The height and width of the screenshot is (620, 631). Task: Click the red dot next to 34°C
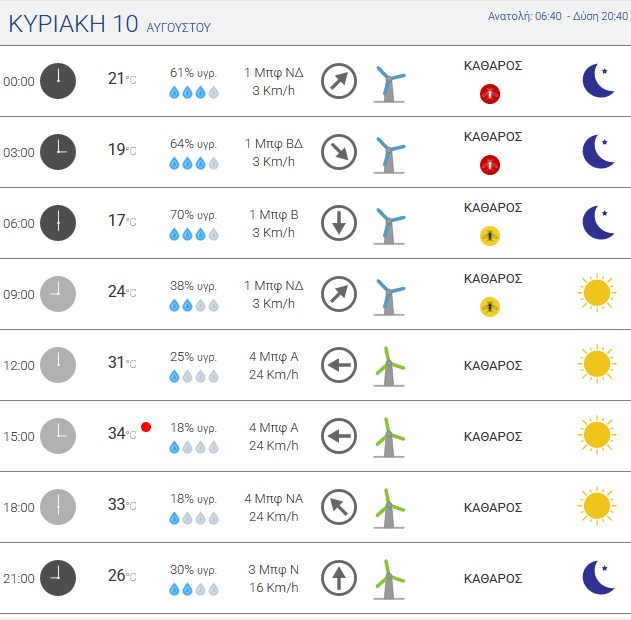click(x=146, y=427)
